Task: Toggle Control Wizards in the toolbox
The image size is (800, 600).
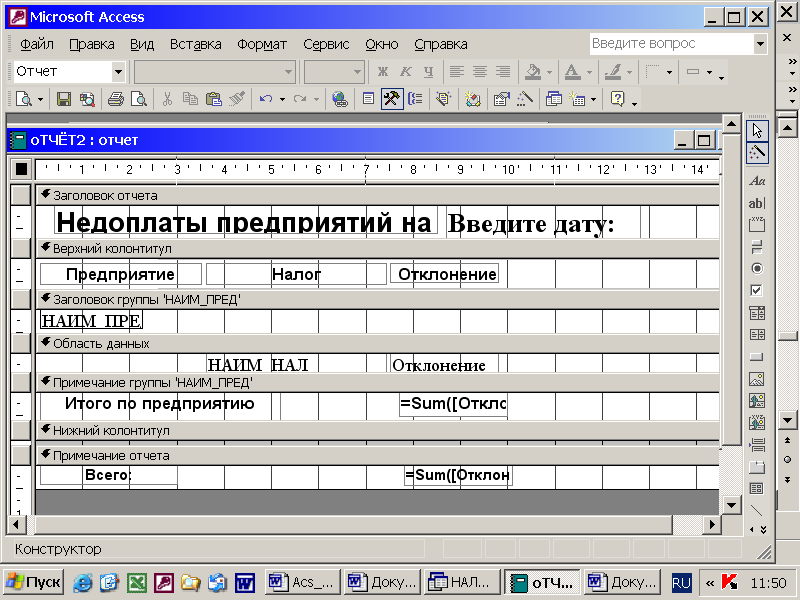Action: click(x=757, y=153)
